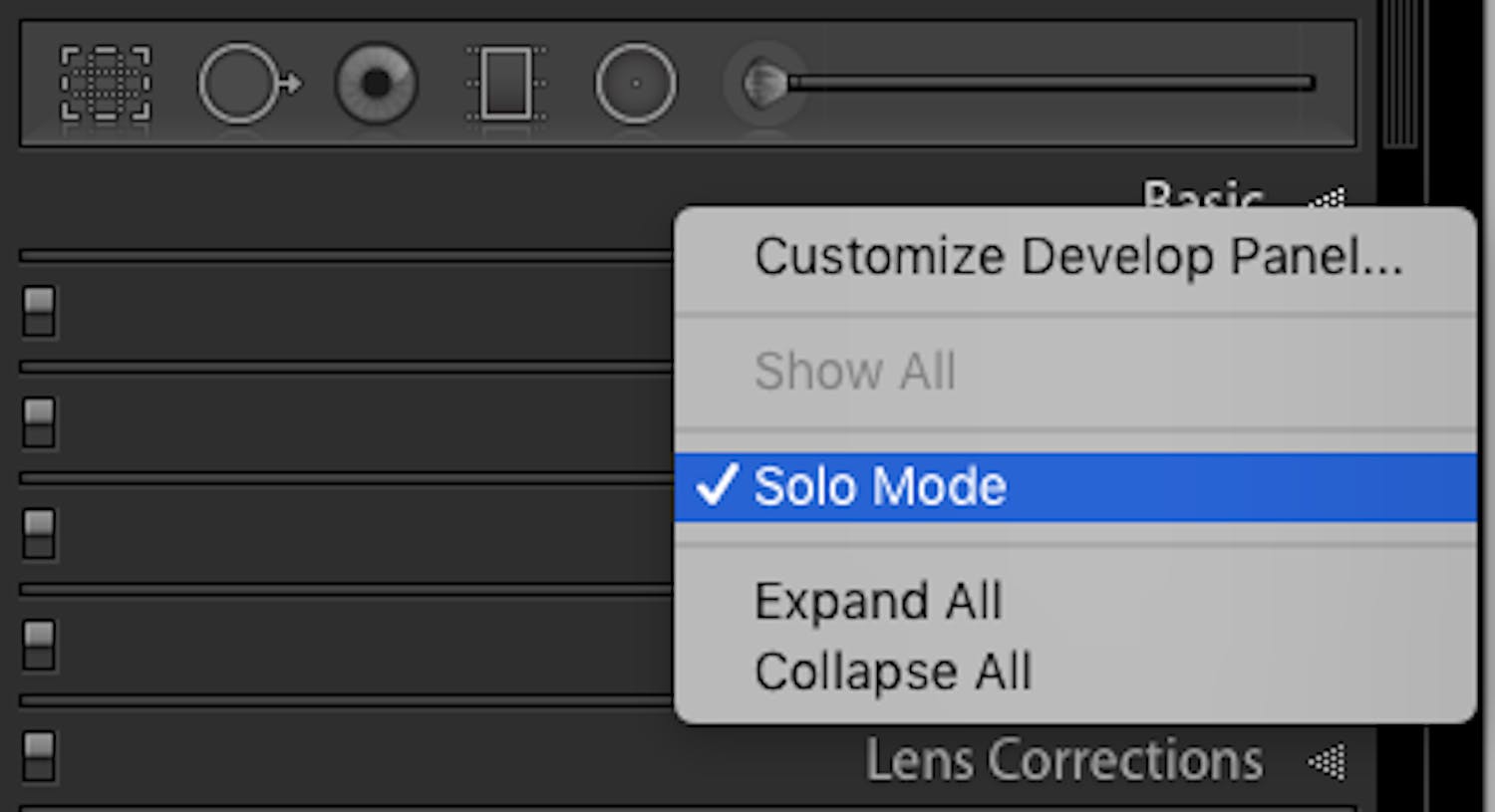Image resolution: width=1495 pixels, height=812 pixels.
Task: Toggle the fourth panel switch from top
Action: pos(39,646)
